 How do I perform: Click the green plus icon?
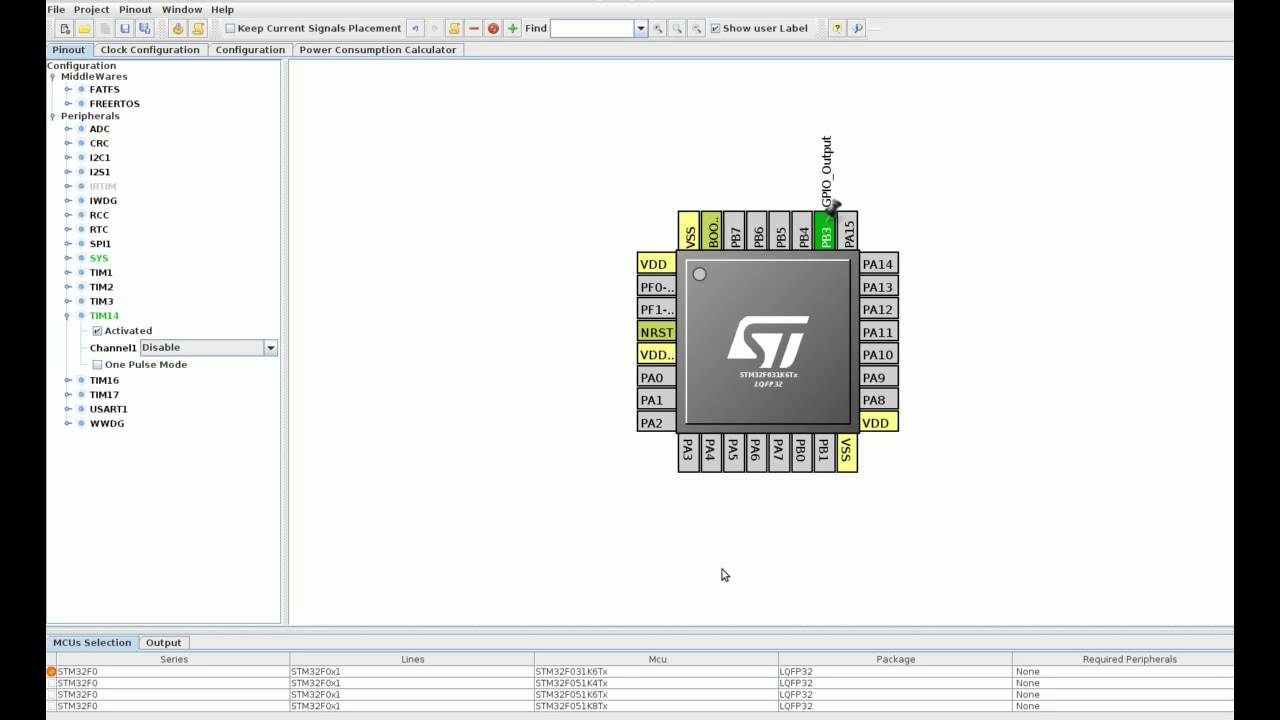[x=513, y=28]
